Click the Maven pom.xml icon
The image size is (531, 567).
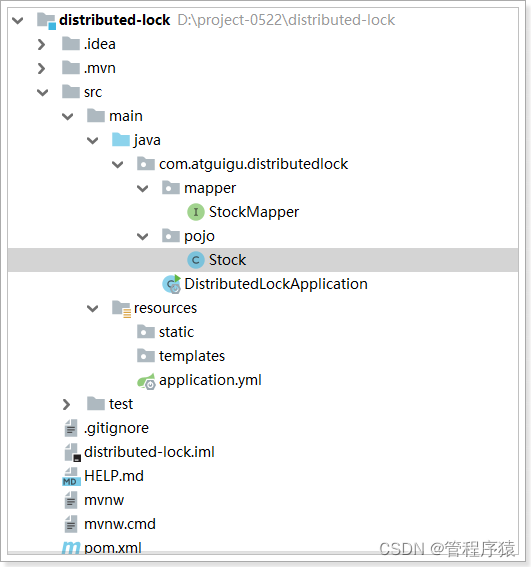pos(71,548)
